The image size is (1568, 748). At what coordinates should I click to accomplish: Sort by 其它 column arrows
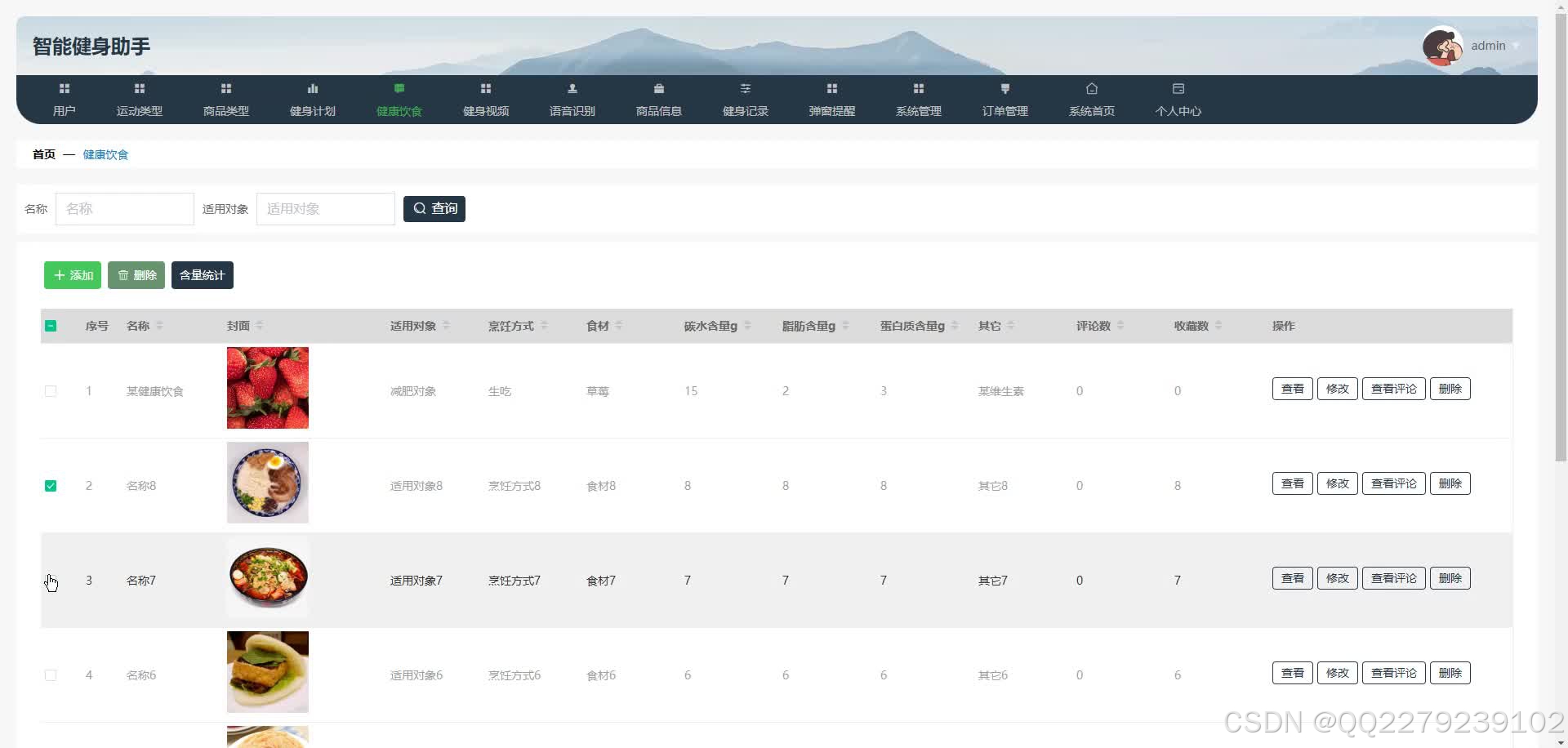(1011, 326)
